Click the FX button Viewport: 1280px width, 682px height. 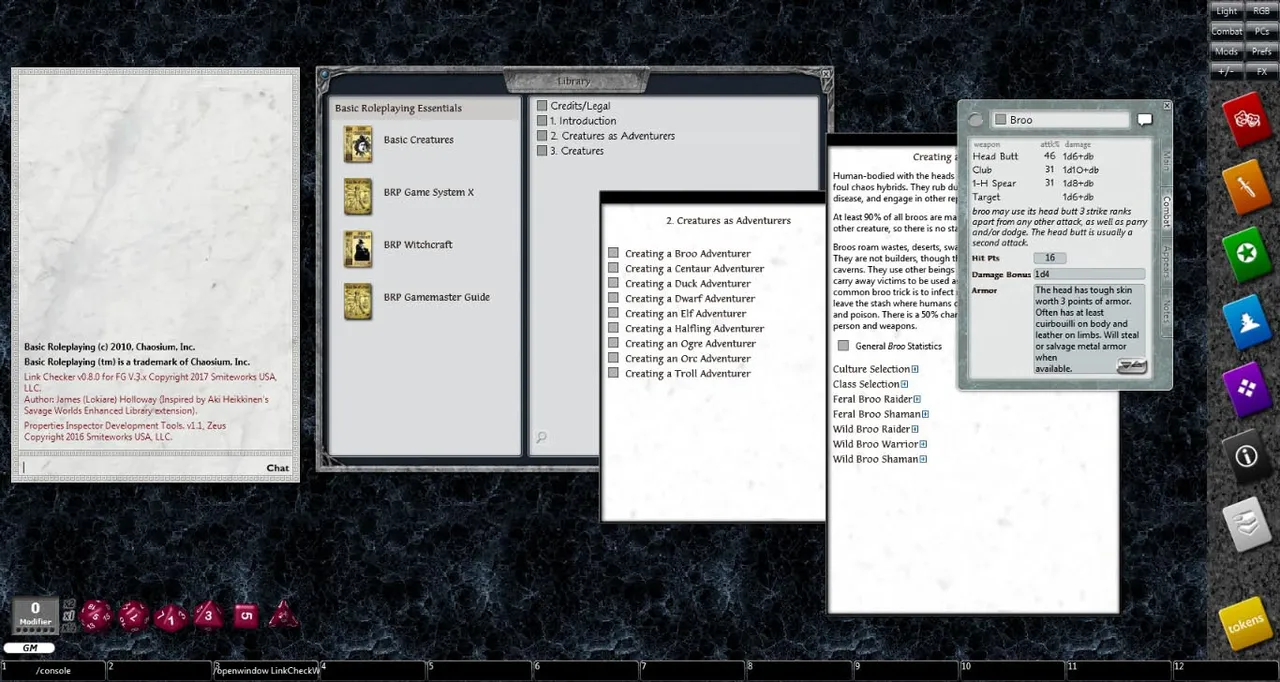click(1260, 71)
